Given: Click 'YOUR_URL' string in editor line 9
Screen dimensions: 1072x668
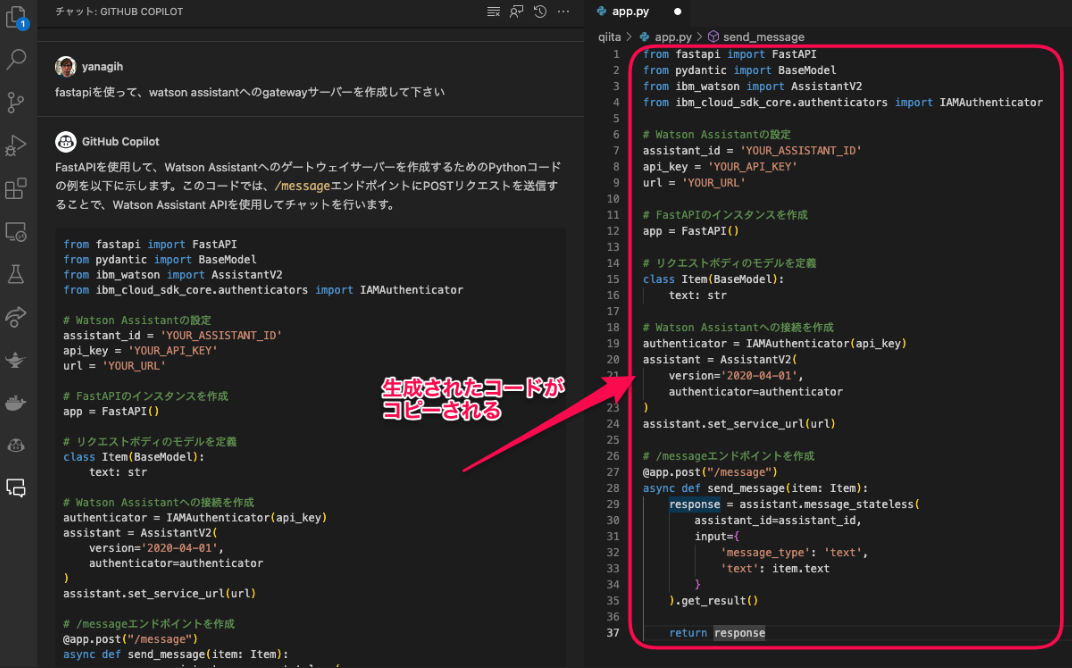Looking at the screenshot, I should 714,183.
